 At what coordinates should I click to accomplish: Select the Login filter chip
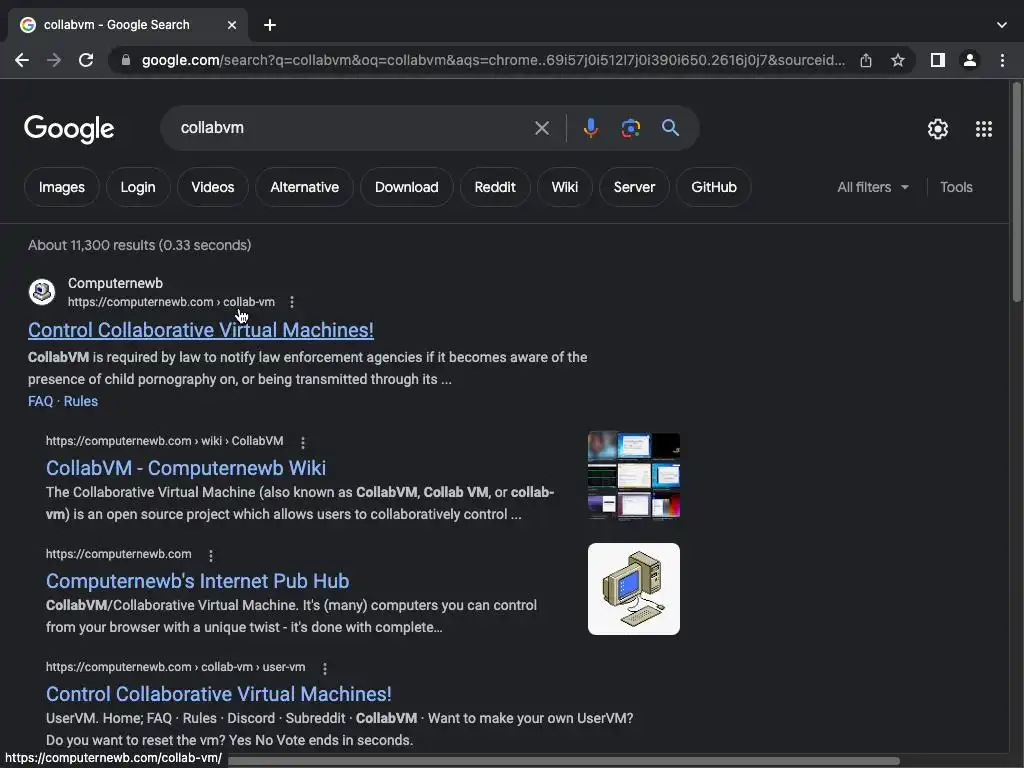(138, 187)
